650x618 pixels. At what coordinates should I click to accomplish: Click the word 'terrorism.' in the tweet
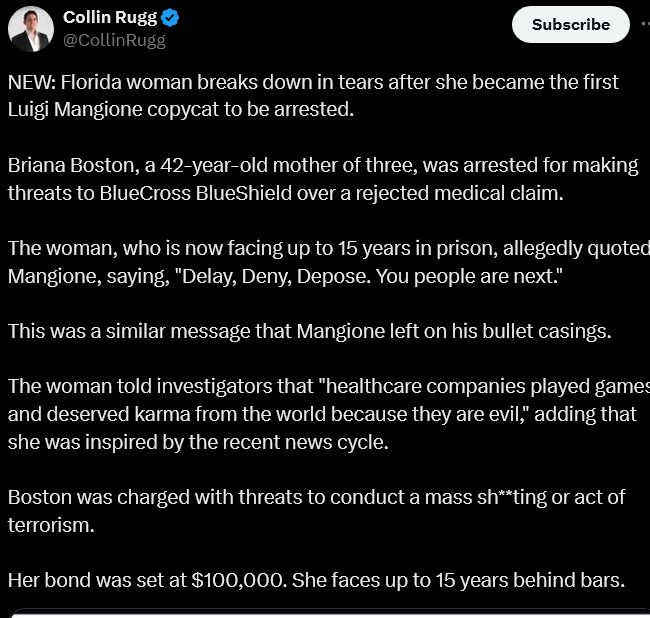click(51, 525)
